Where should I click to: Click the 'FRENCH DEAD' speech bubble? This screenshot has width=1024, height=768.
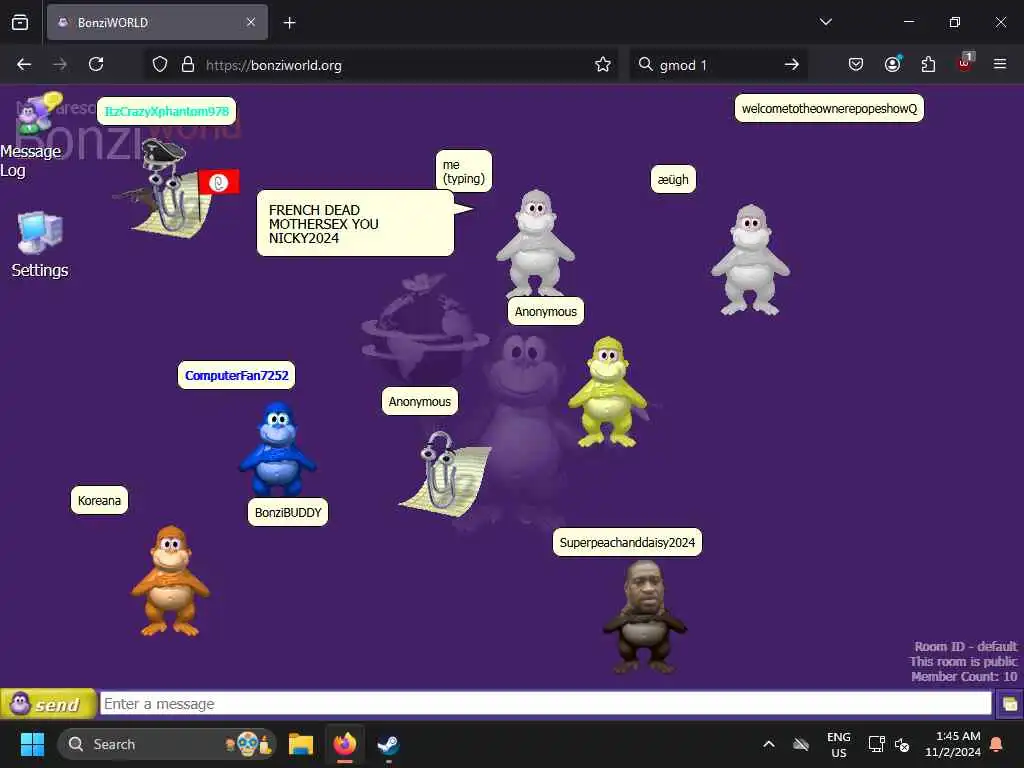pos(356,223)
